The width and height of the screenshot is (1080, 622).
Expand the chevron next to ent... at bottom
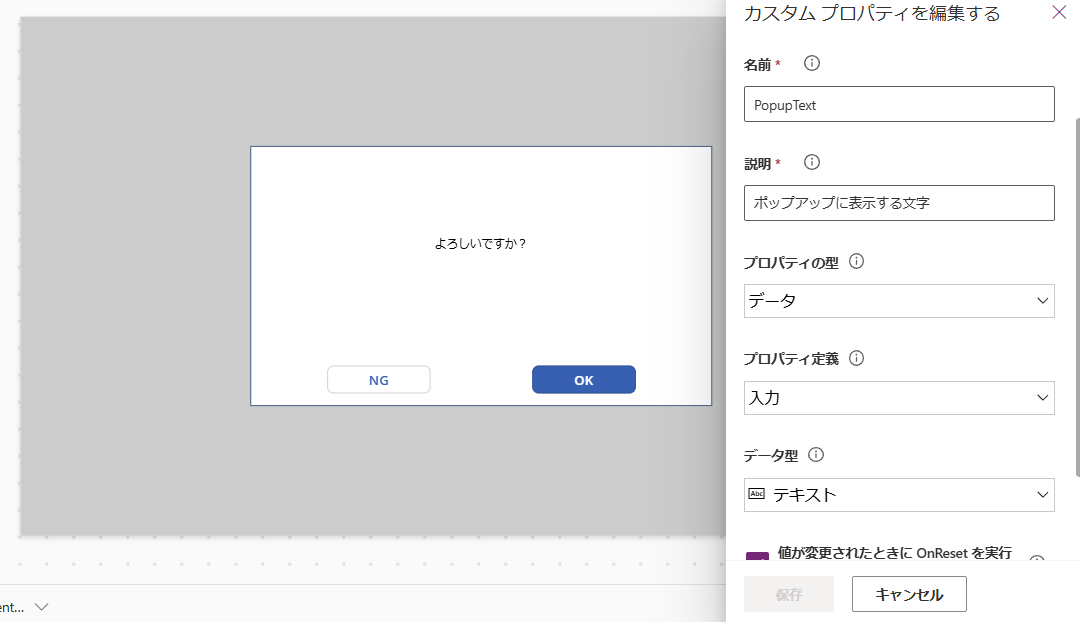(x=41, y=607)
